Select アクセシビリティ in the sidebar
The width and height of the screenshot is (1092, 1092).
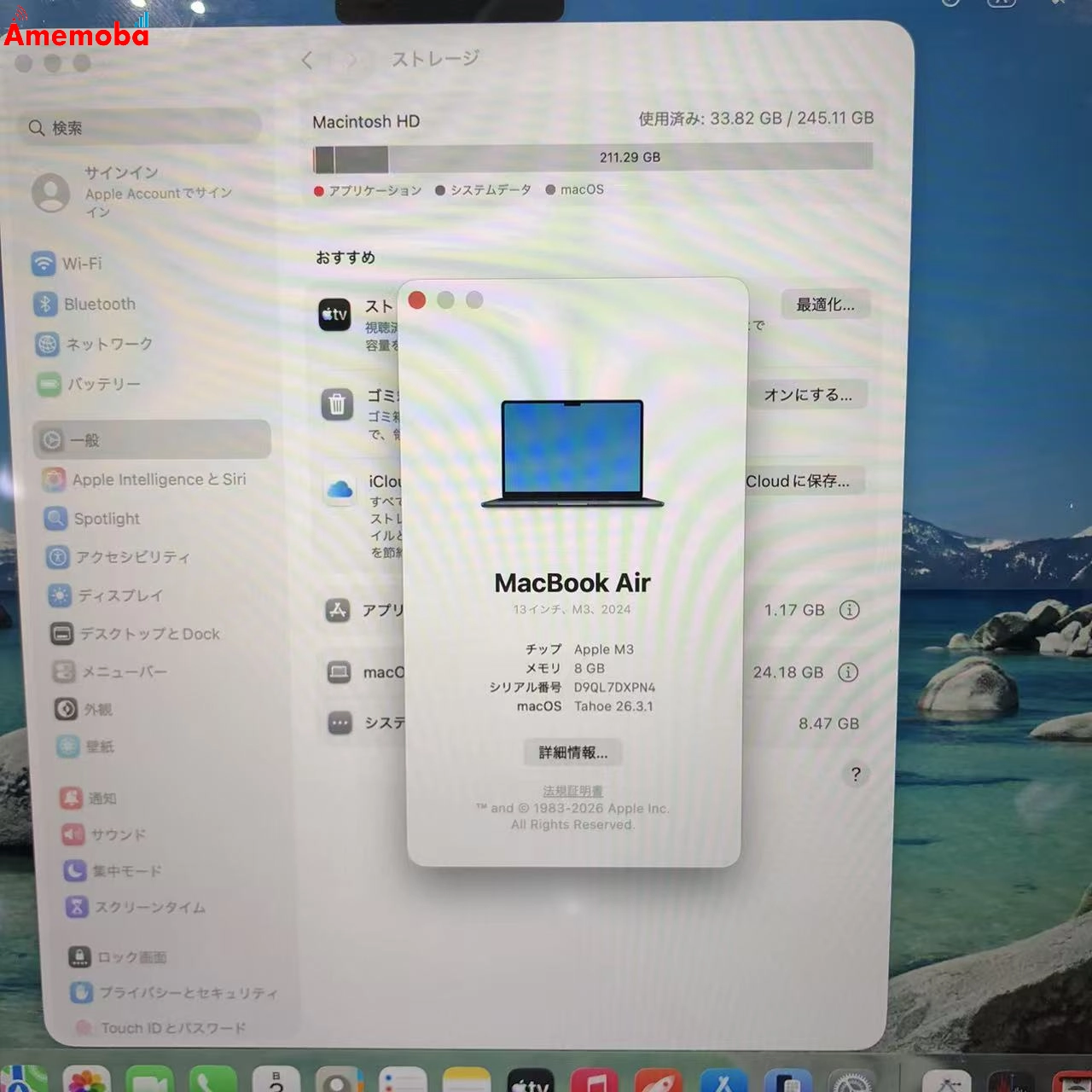(118, 557)
